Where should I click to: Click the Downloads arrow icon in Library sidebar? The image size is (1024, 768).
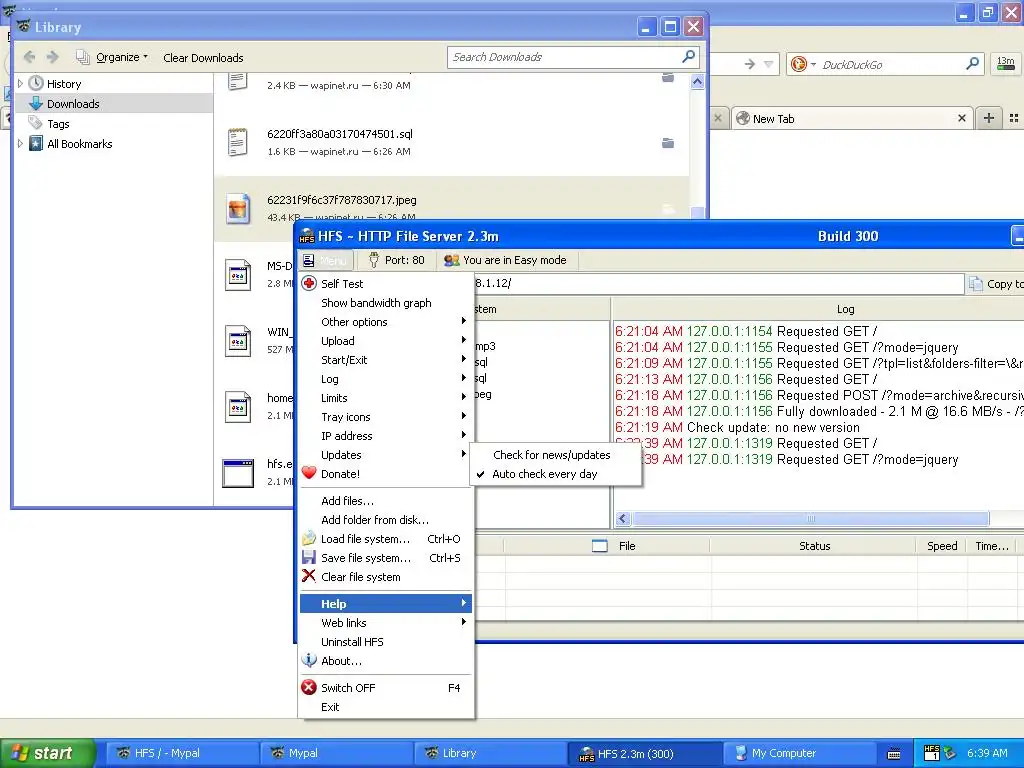tap(36, 103)
